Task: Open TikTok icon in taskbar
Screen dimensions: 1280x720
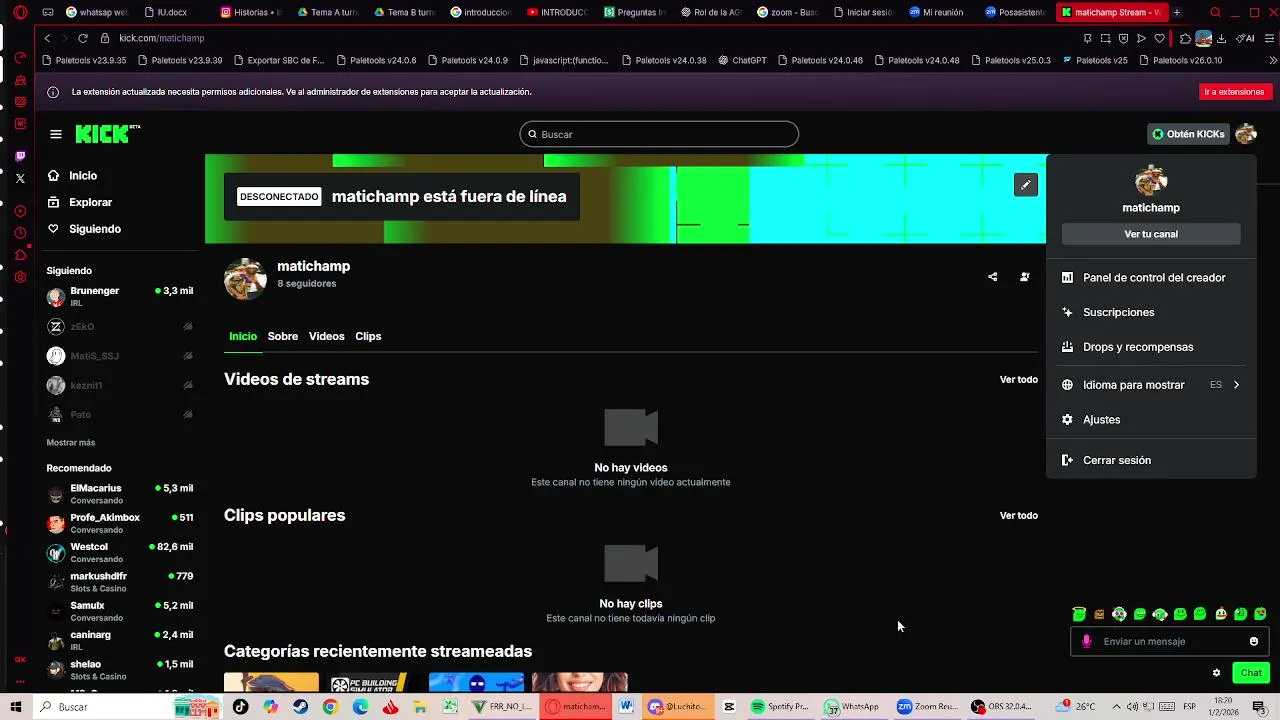Action: point(240,706)
